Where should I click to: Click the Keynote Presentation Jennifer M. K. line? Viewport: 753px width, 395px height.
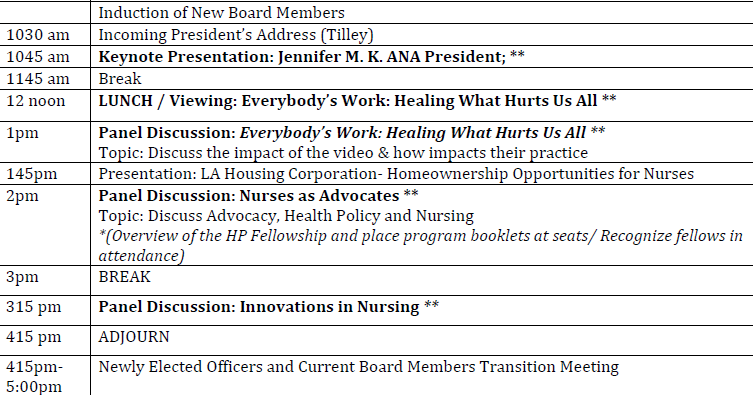point(311,57)
